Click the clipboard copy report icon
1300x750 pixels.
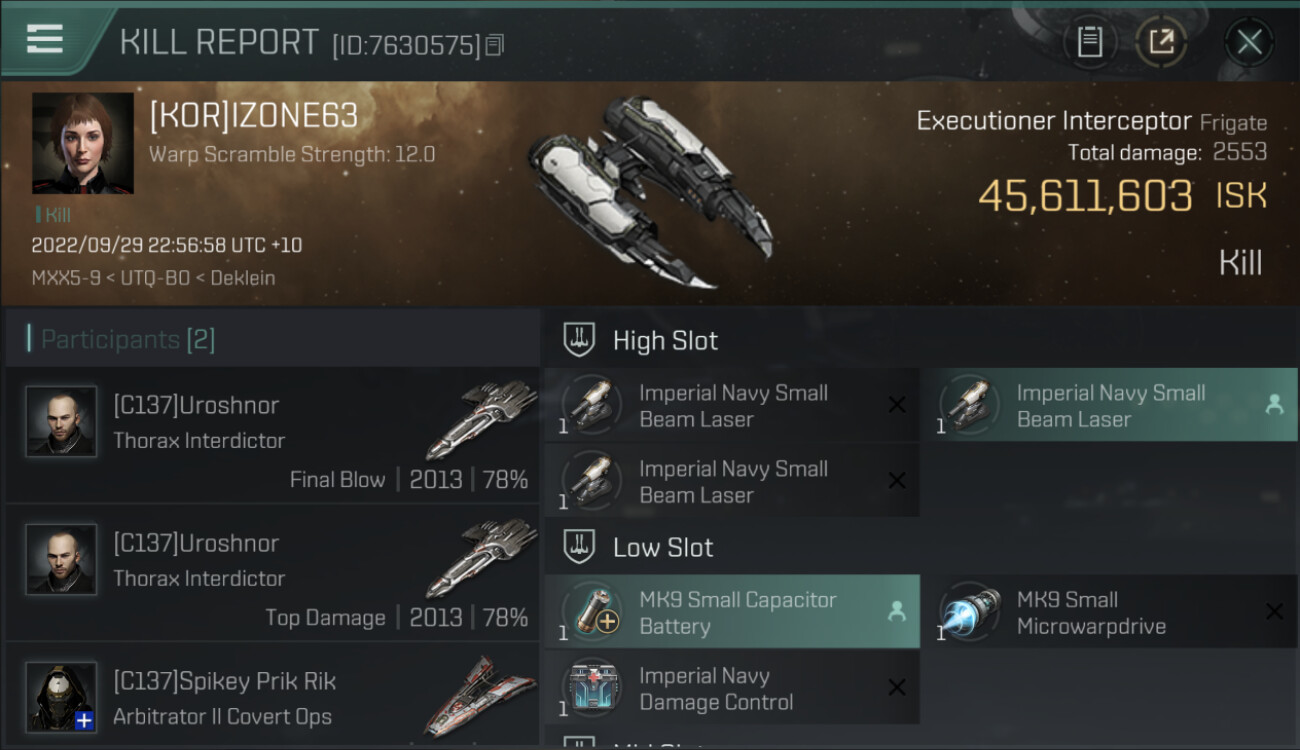(x=1090, y=41)
